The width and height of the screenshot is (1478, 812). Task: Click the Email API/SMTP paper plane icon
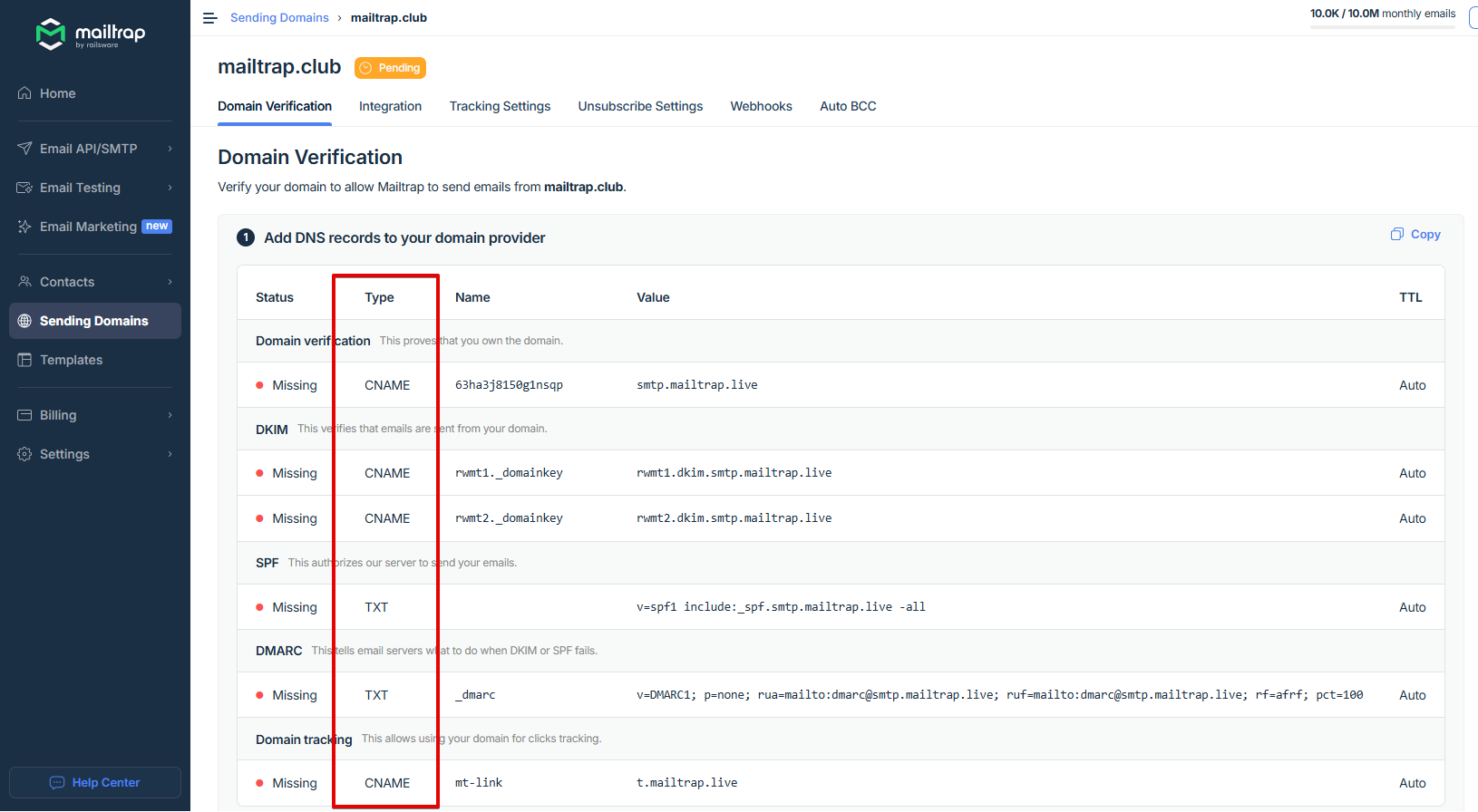pyautogui.click(x=24, y=149)
